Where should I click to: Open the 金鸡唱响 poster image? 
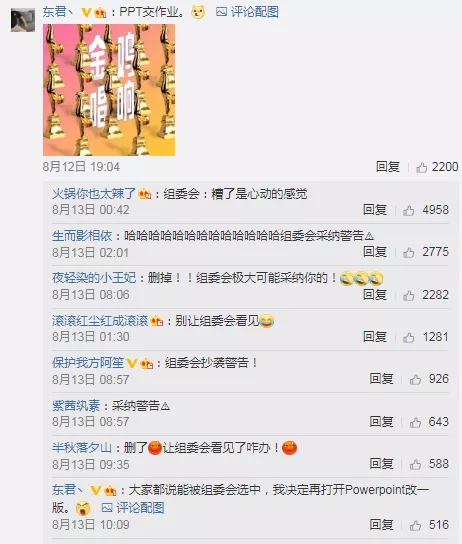pos(109,90)
